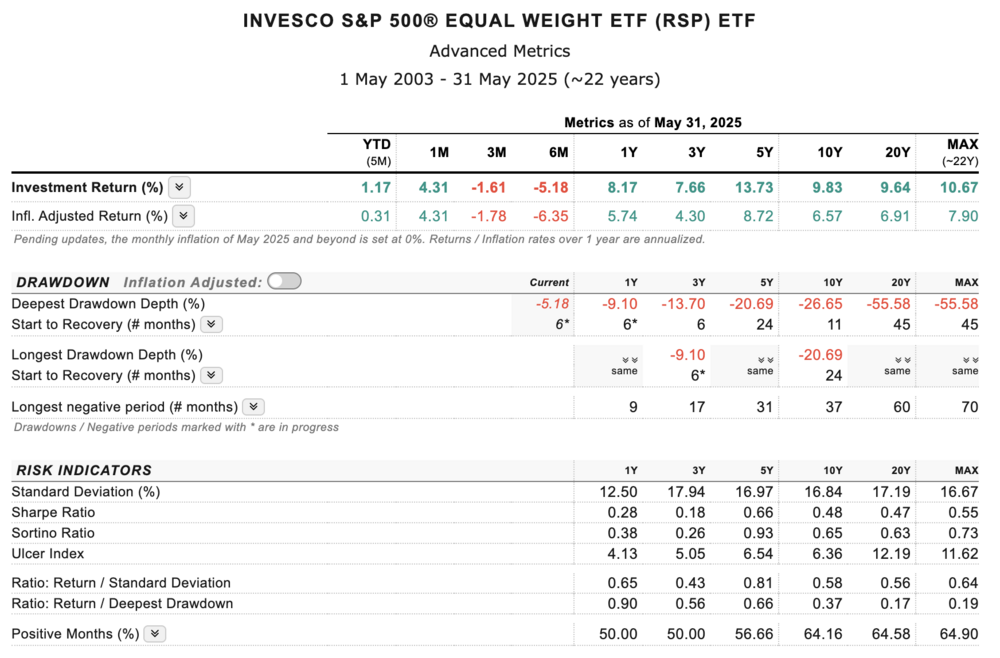Expand the Infl. Adjusted Return (%) chevron
Image resolution: width=1000 pixels, height=658 pixels.
click(x=183, y=215)
